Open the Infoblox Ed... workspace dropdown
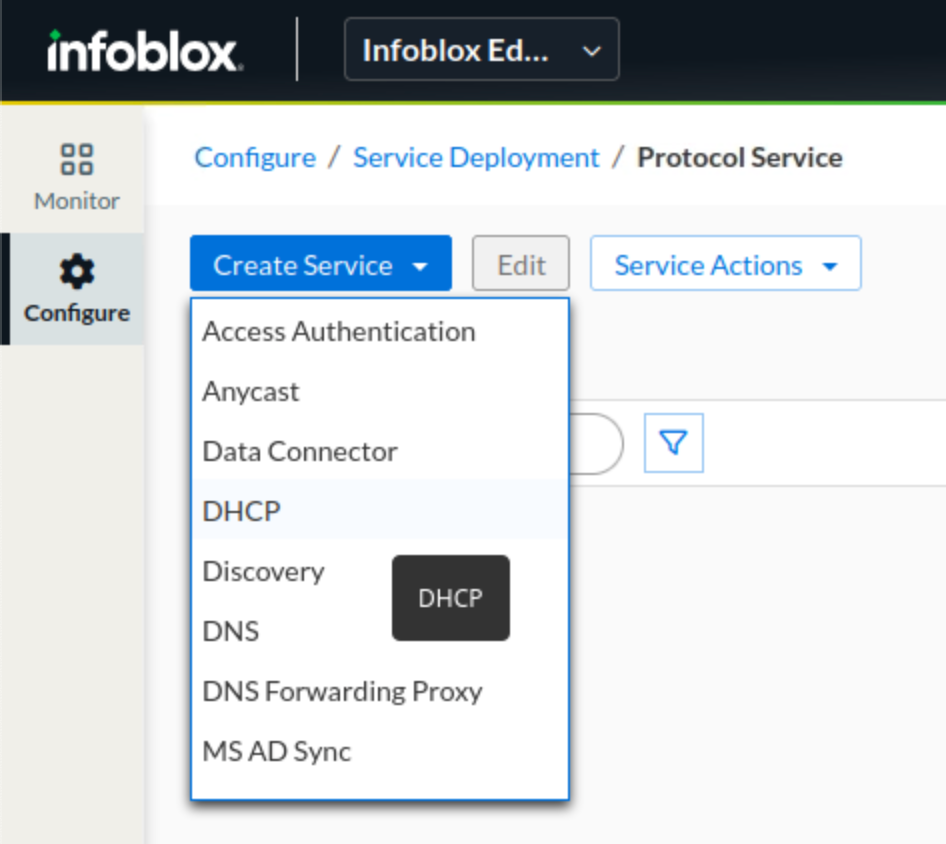Screen dimensions: 946x844 click(481, 50)
